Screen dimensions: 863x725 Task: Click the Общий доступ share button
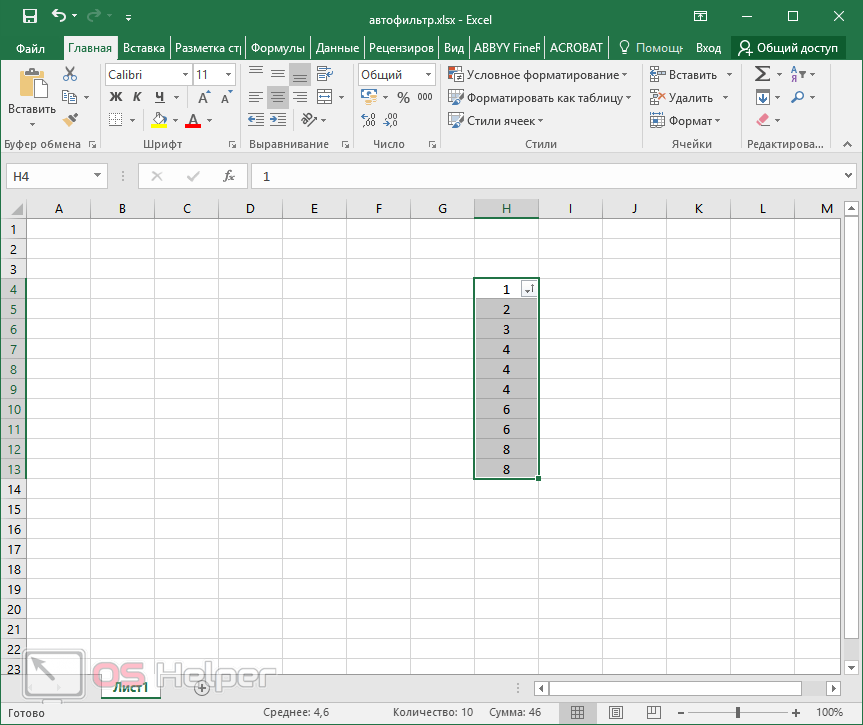tap(788, 47)
